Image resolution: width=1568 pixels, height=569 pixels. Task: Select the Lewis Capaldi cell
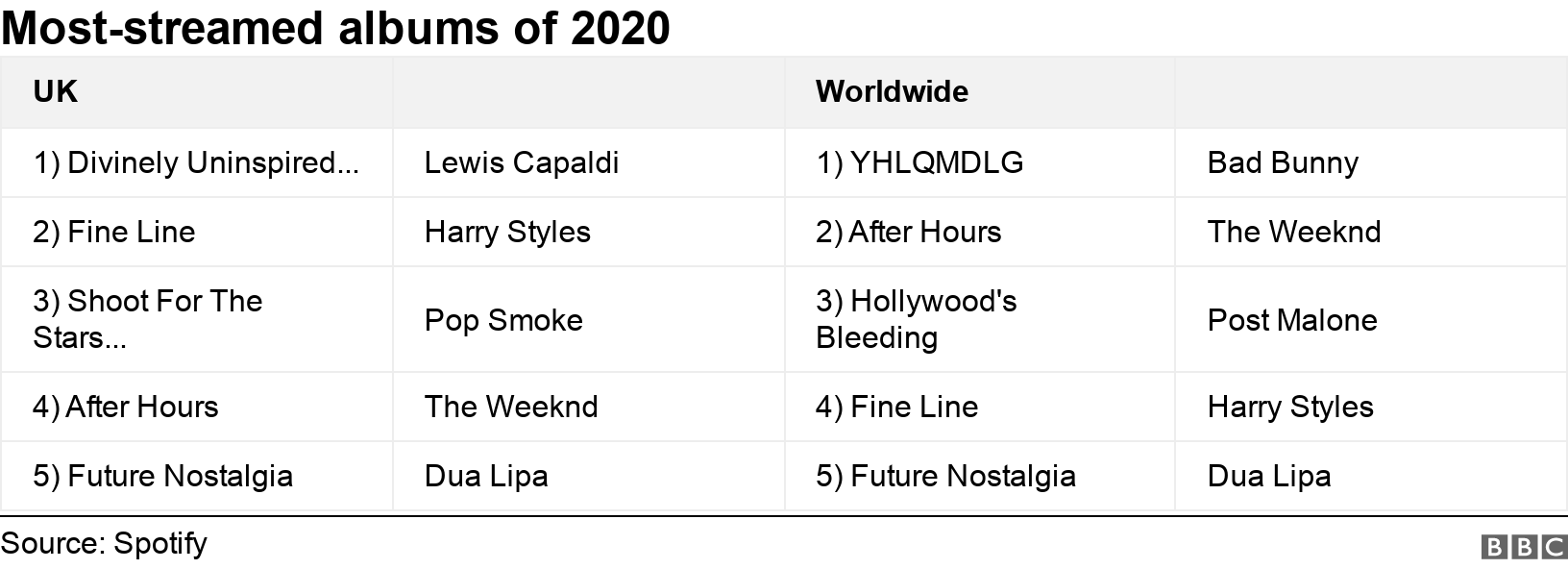tap(522, 163)
